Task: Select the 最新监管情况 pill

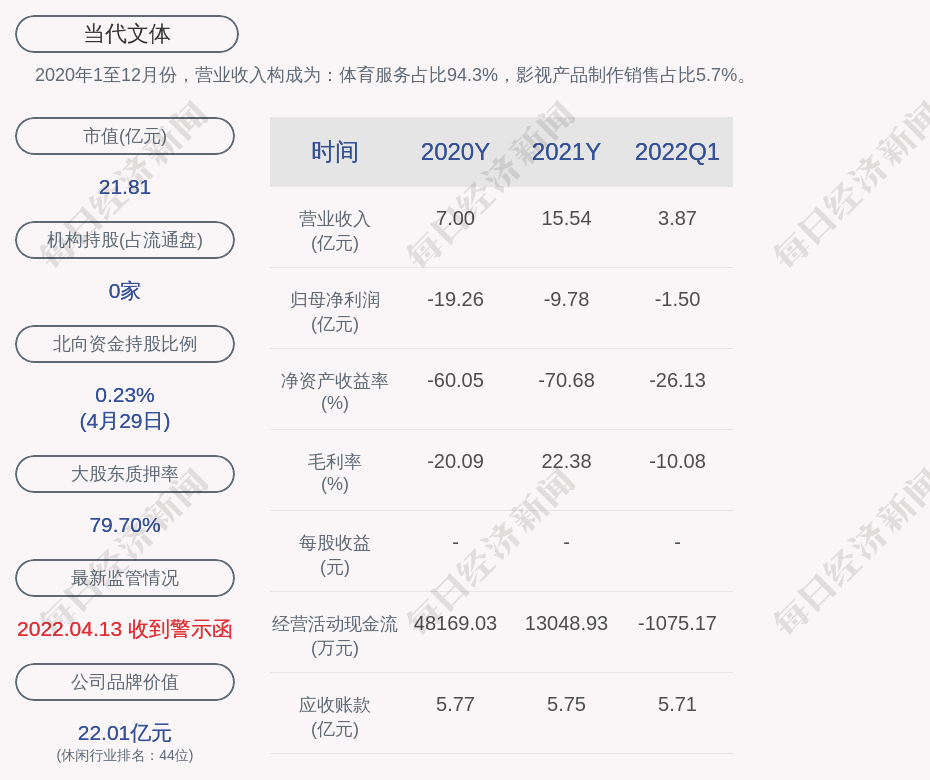Action: pyautogui.click(x=125, y=578)
